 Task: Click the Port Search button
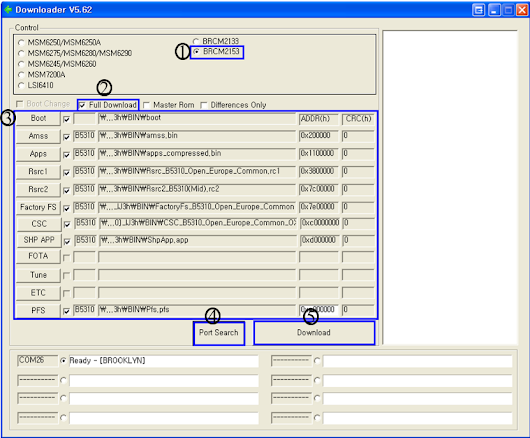click(x=219, y=333)
